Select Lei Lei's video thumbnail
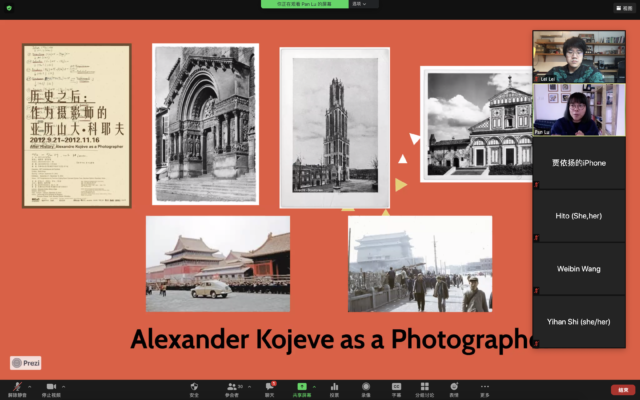The width and height of the screenshot is (640, 400). 579,56
